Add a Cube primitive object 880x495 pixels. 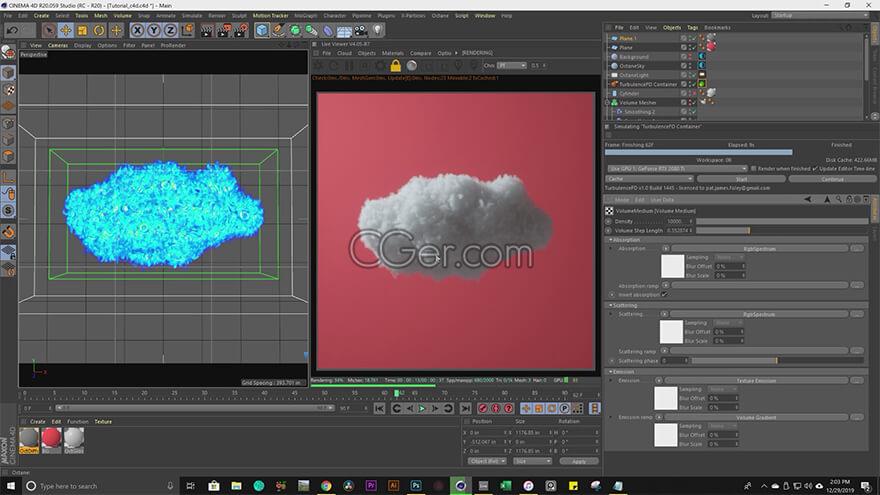point(262,30)
